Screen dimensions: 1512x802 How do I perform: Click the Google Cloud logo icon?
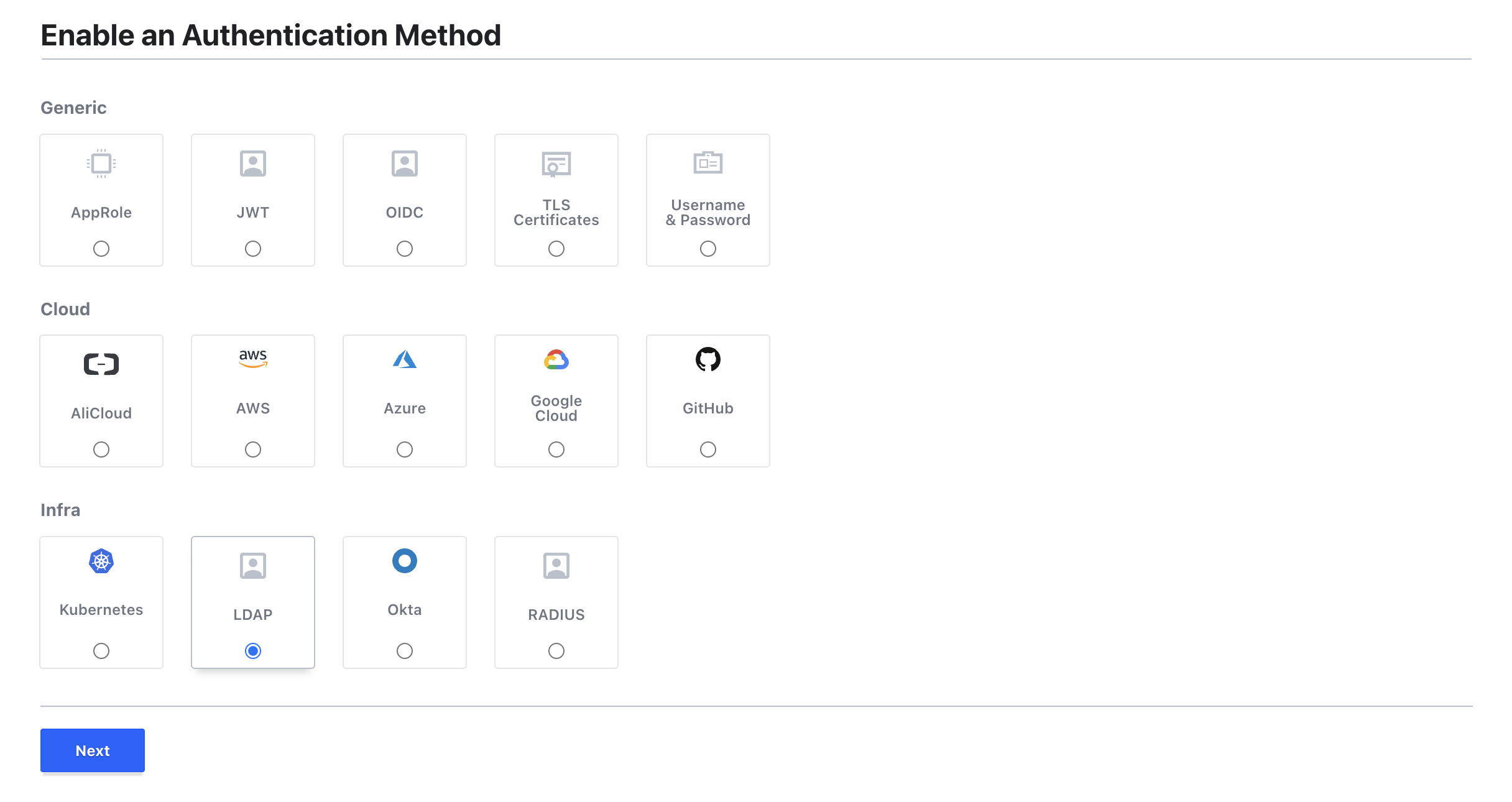pos(556,359)
